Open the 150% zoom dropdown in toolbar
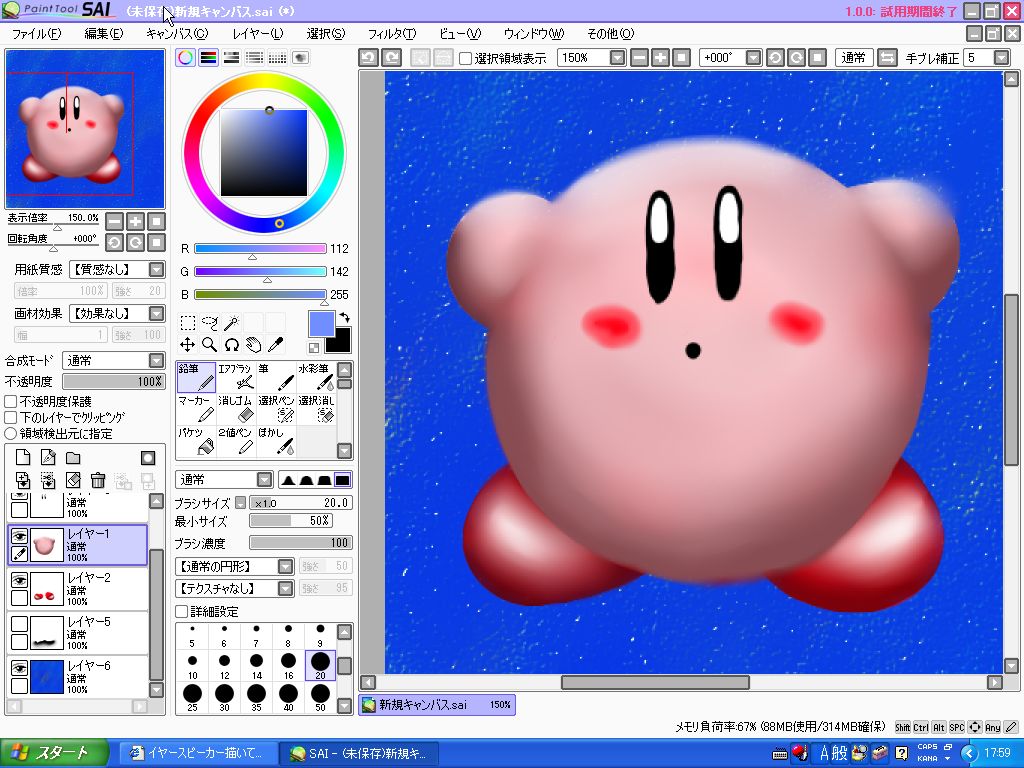Viewport: 1024px width, 768px height. 618,58
